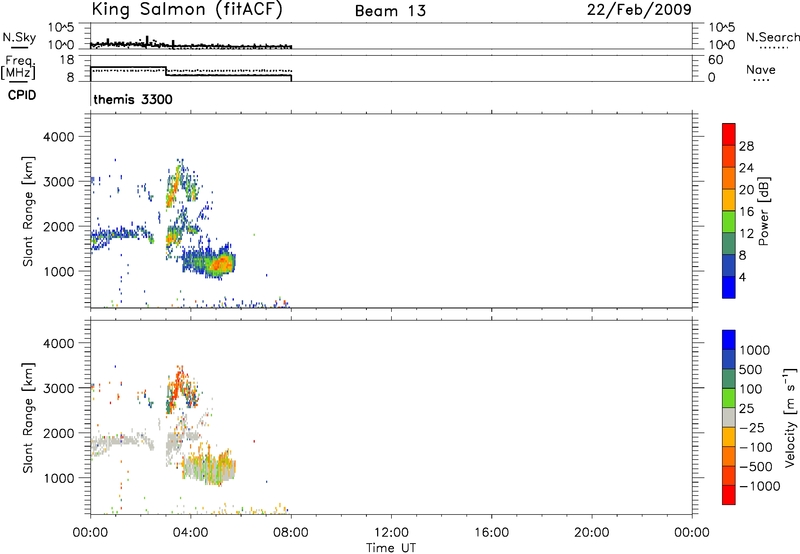The width and height of the screenshot is (800, 554).
Task: Click the "Slant Range [km]" label of Power panel
Action: pos(28,211)
